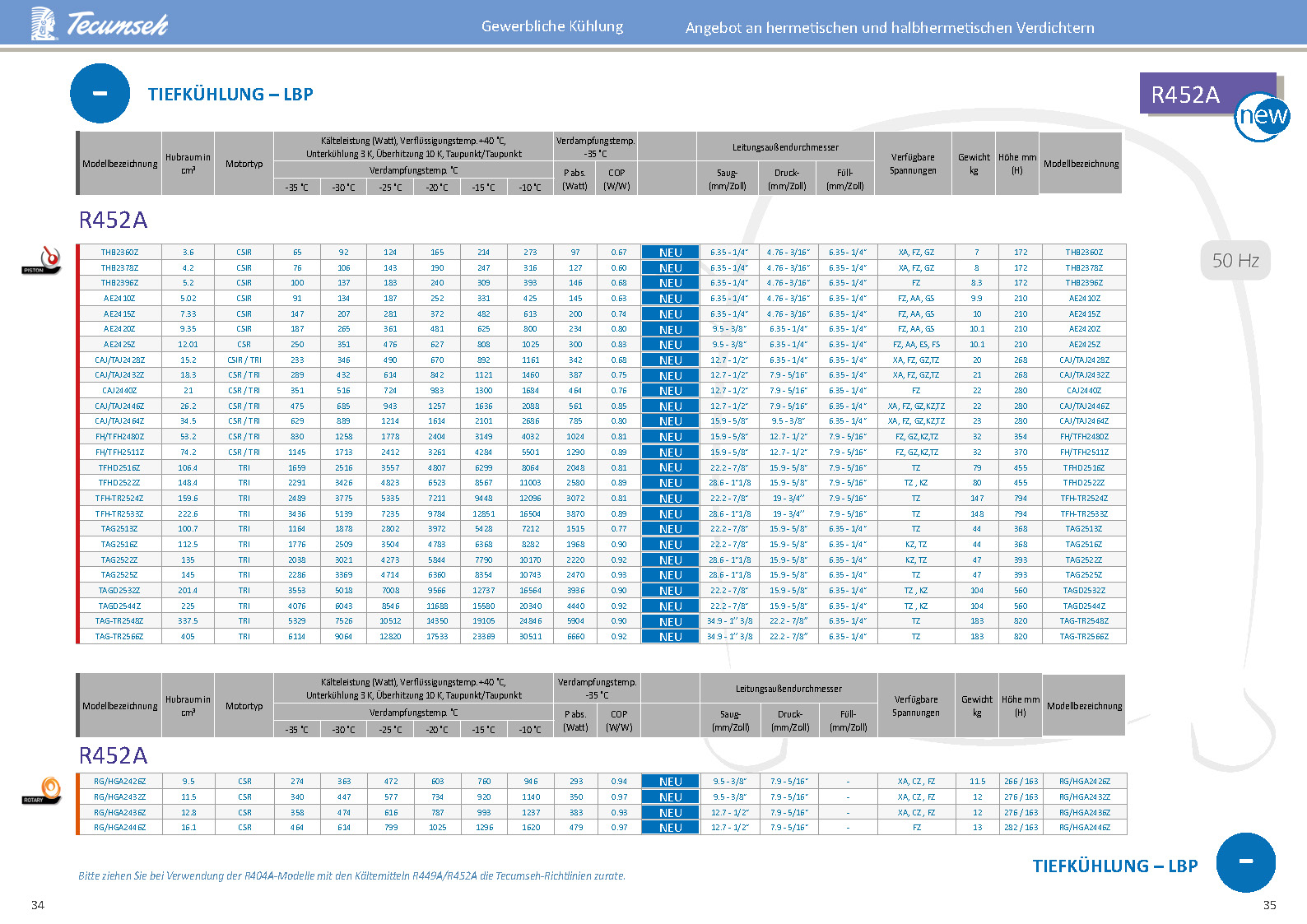Click the top 'TIEFKÜHLUNG – LBP' heading
The width and height of the screenshot is (1307, 924).
click(x=230, y=95)
